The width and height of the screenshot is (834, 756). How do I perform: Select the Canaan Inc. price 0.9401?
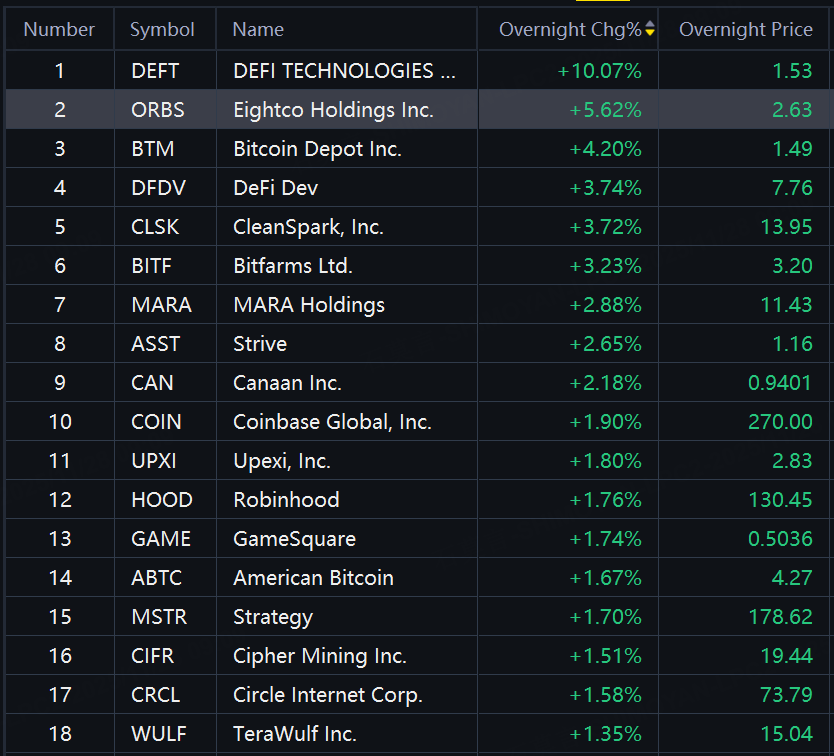pyautogui.click(x=780, y=383)
